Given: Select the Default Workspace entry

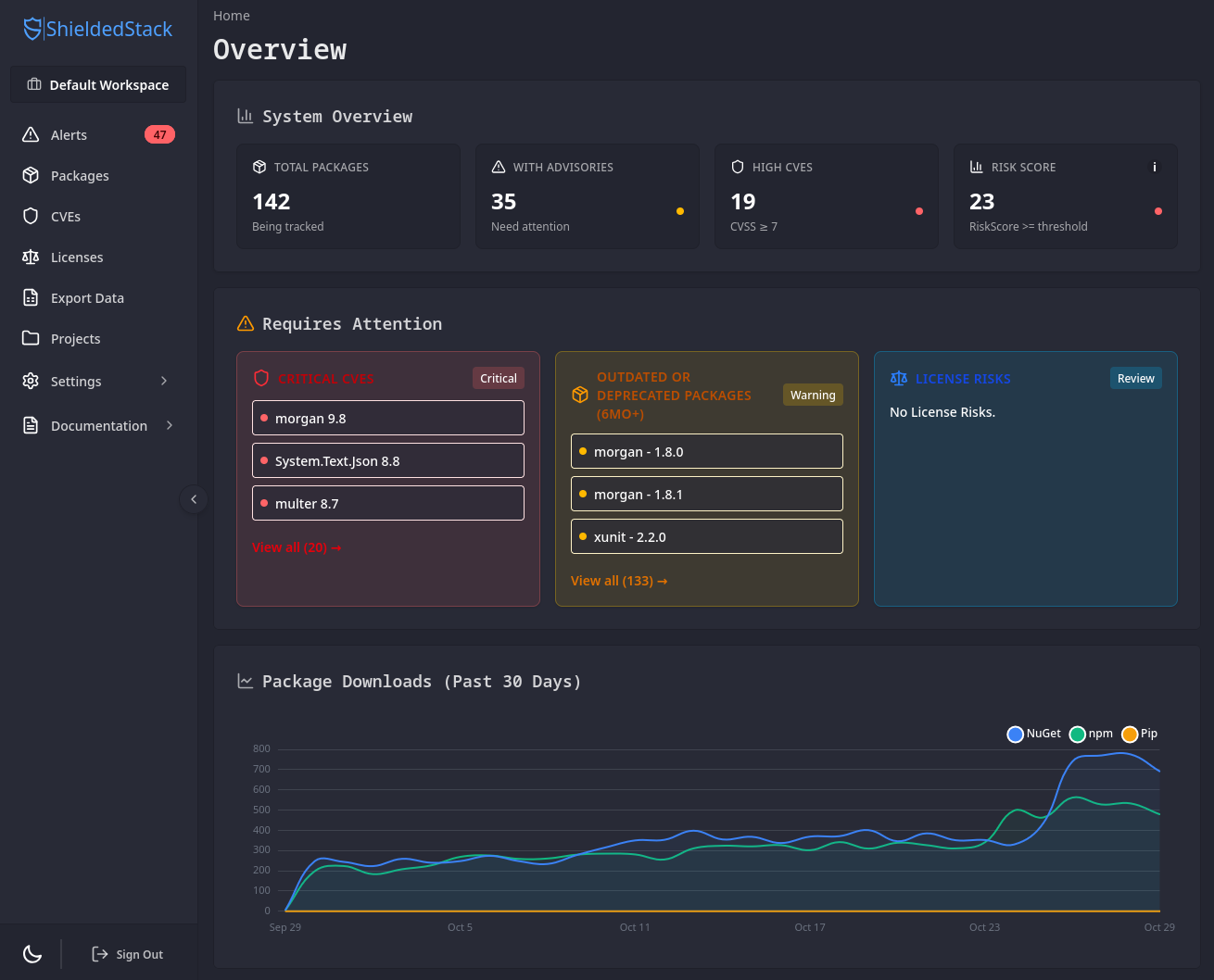Looking at the screenshot, I should click(97, 84).
